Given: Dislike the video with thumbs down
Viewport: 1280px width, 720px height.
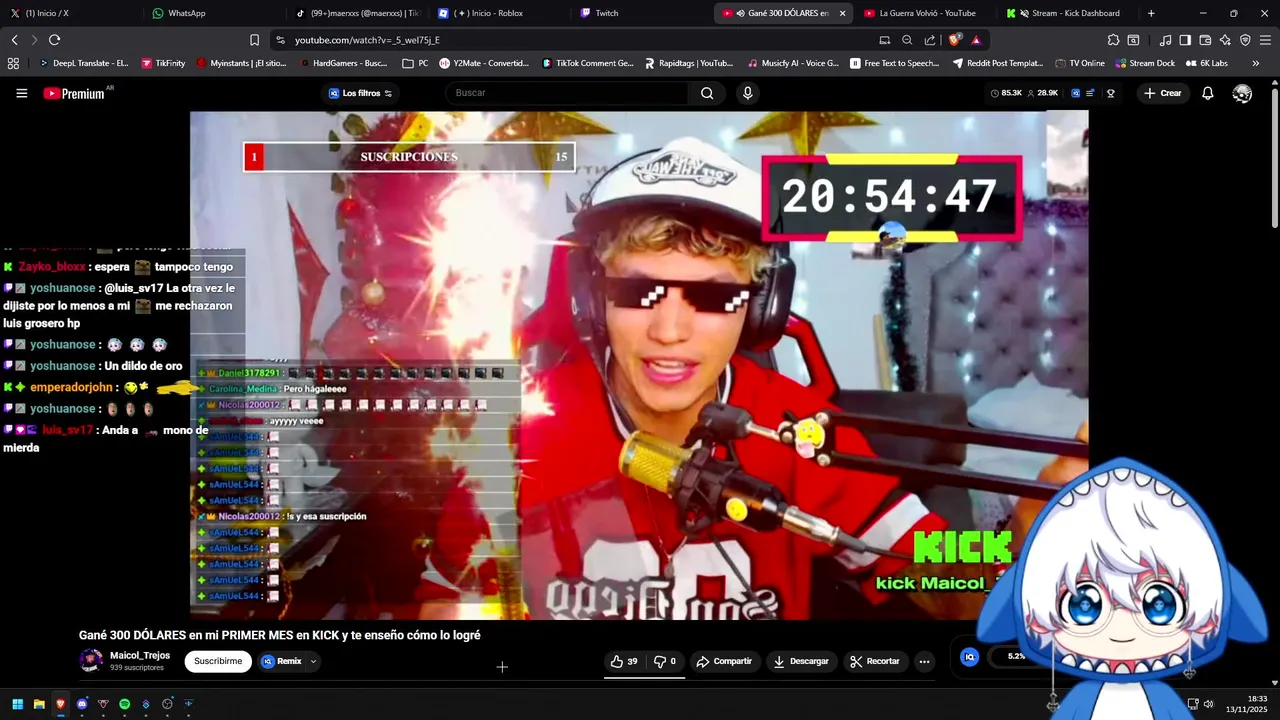Looking at the screenshot, I should (x=665, y=661).
